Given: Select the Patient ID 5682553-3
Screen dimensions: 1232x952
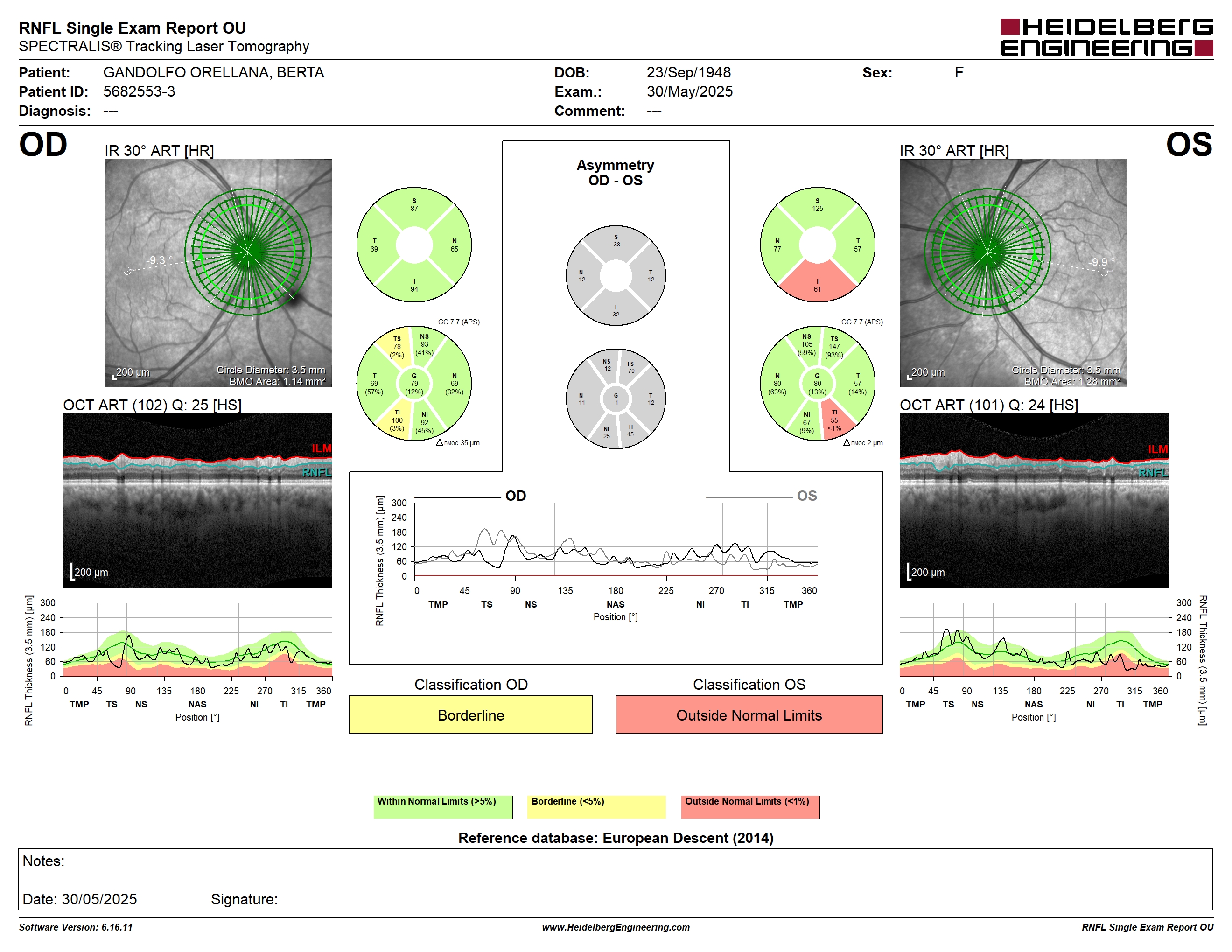Looking at the screenshot, I should (x=139, y=91).
